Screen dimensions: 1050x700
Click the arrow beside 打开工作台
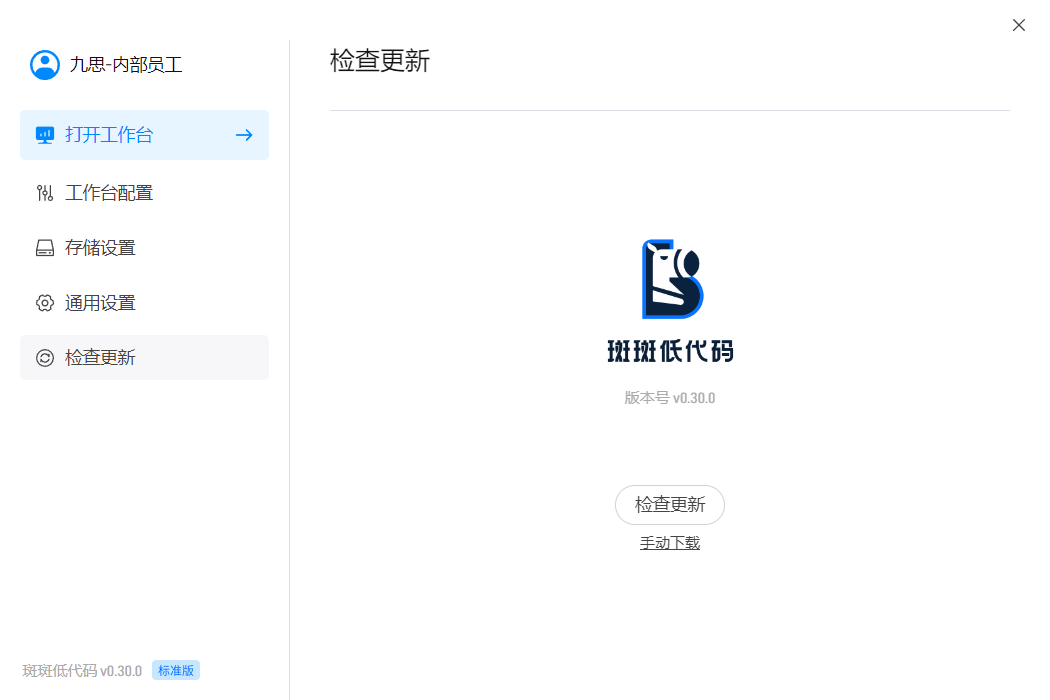(244, 135)
